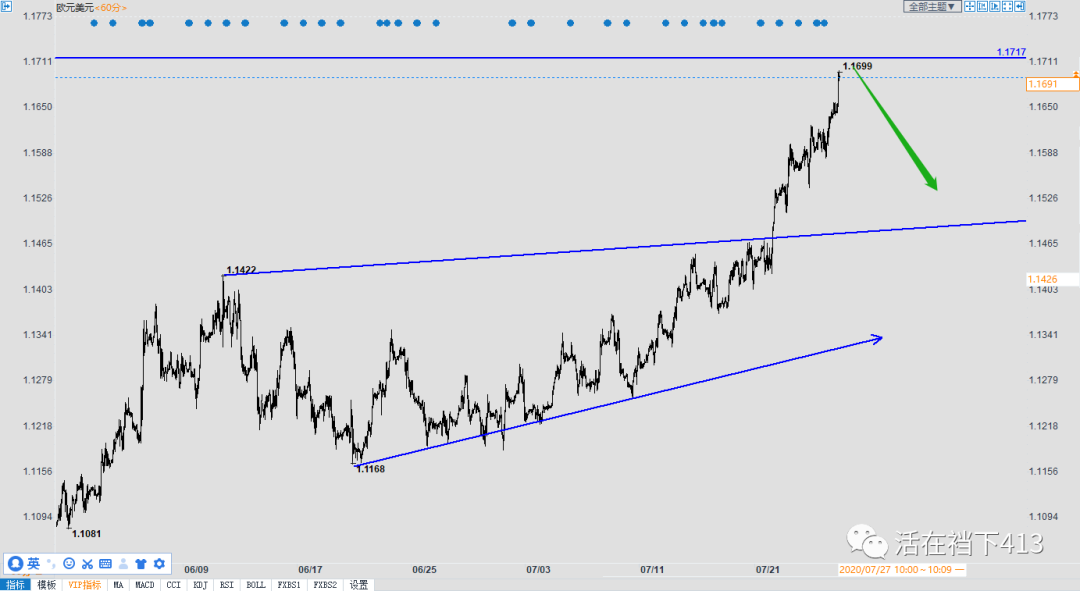Screen dimensions: 1080x591
Task: Select the FXBS2 indicator
Action: pyautogui.click(x=325, y=585)
